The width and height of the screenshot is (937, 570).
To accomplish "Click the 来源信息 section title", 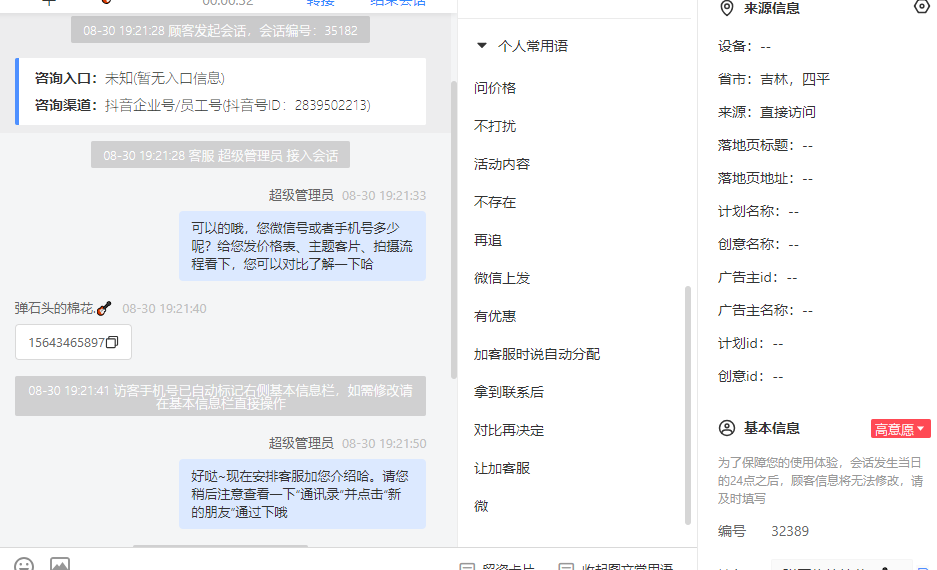I will coord(771,8).
